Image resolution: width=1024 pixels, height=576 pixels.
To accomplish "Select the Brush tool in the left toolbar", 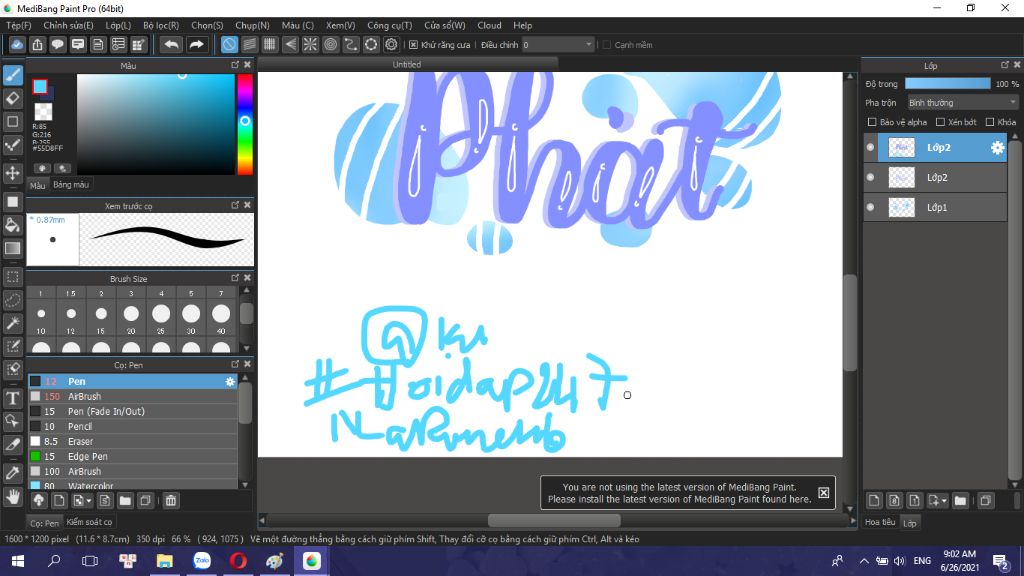I will point(12,75).
